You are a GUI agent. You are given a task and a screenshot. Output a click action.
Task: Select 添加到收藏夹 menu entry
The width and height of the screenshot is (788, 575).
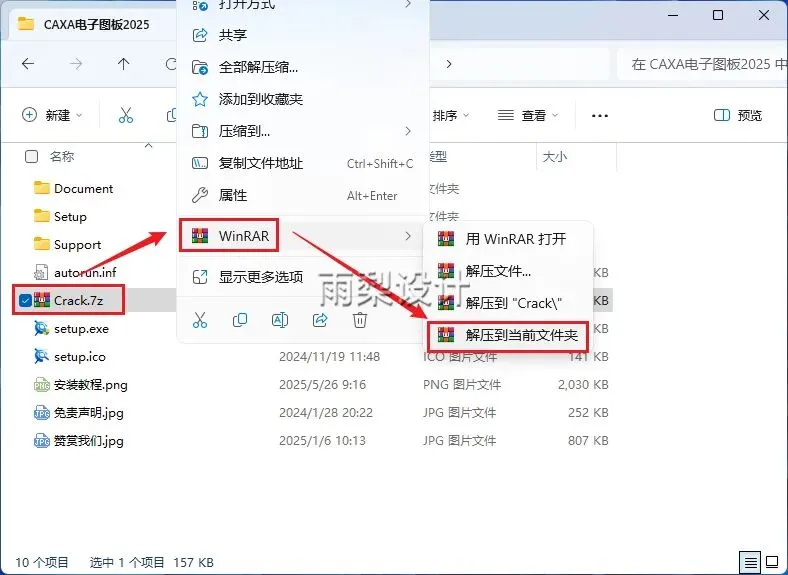303,99
